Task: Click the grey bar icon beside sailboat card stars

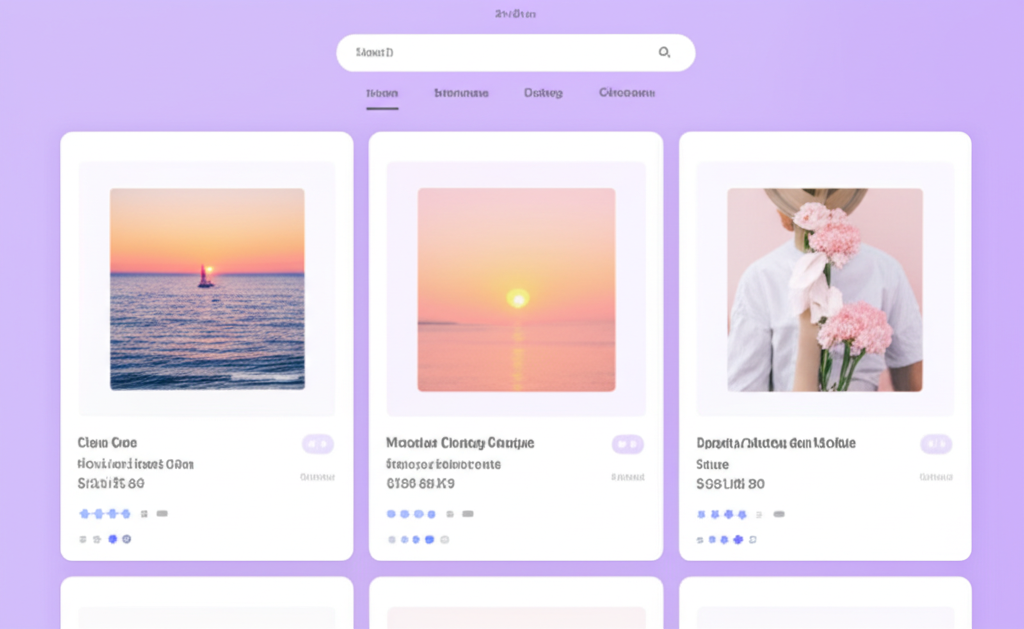Action: pyautogui.click(x=162, y=513)
